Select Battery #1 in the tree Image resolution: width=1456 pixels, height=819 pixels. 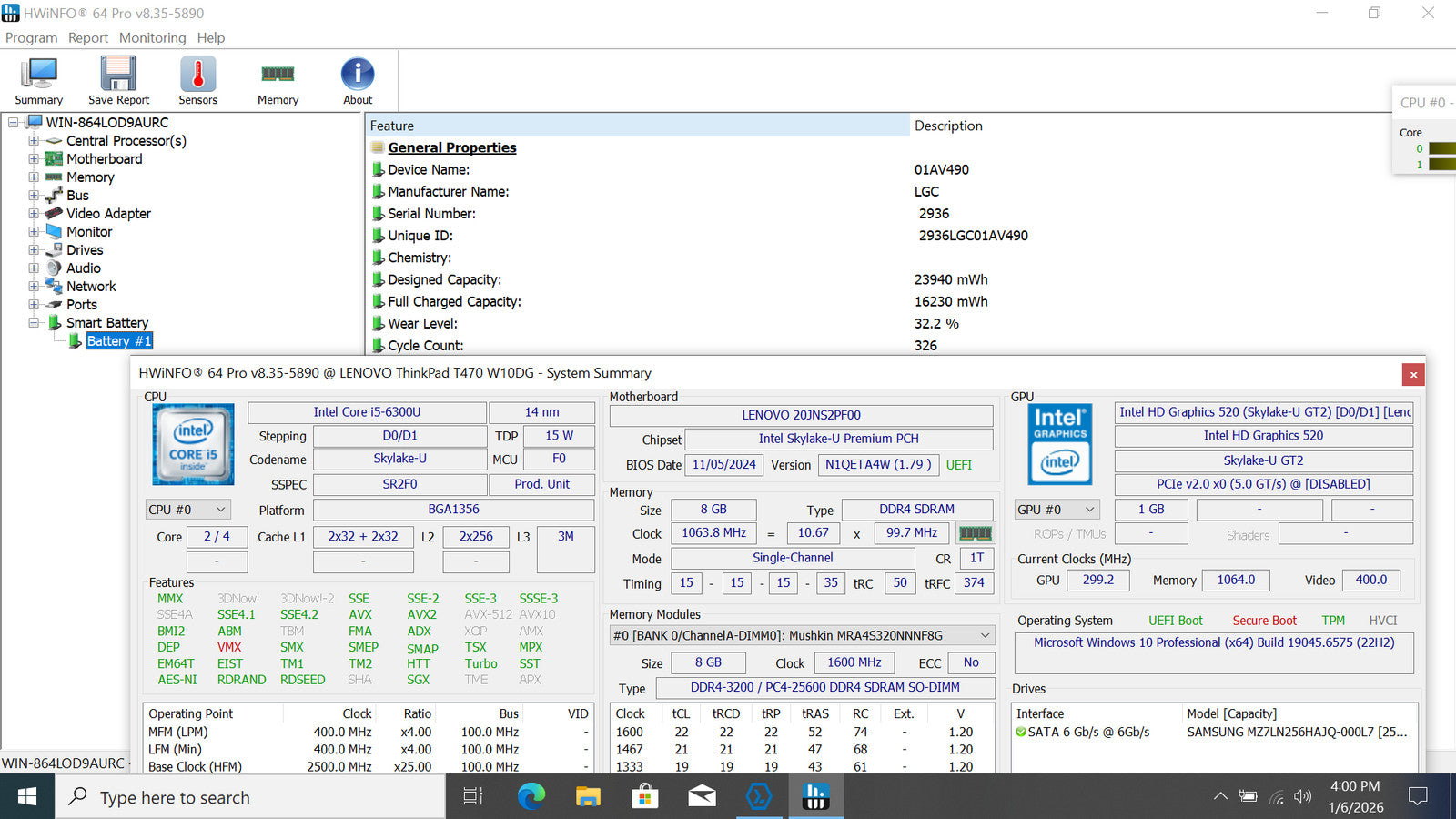(x=118, y=341)
